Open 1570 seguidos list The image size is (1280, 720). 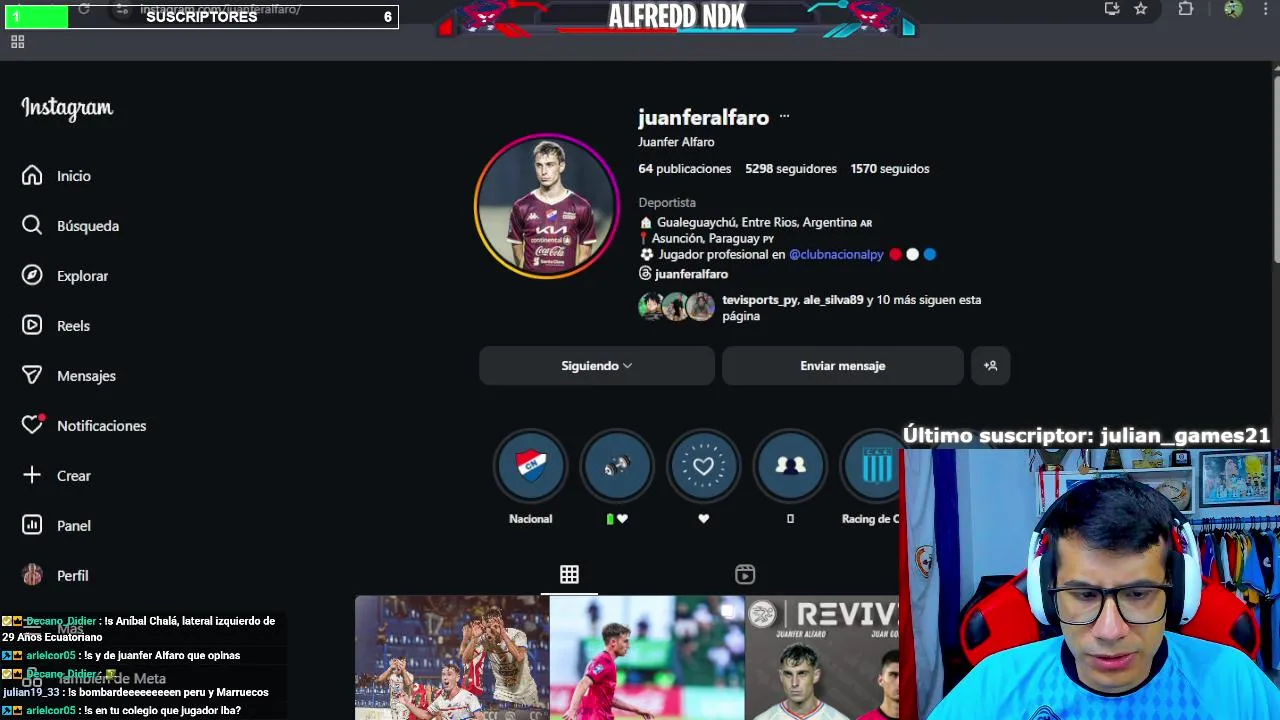[890, 169]
